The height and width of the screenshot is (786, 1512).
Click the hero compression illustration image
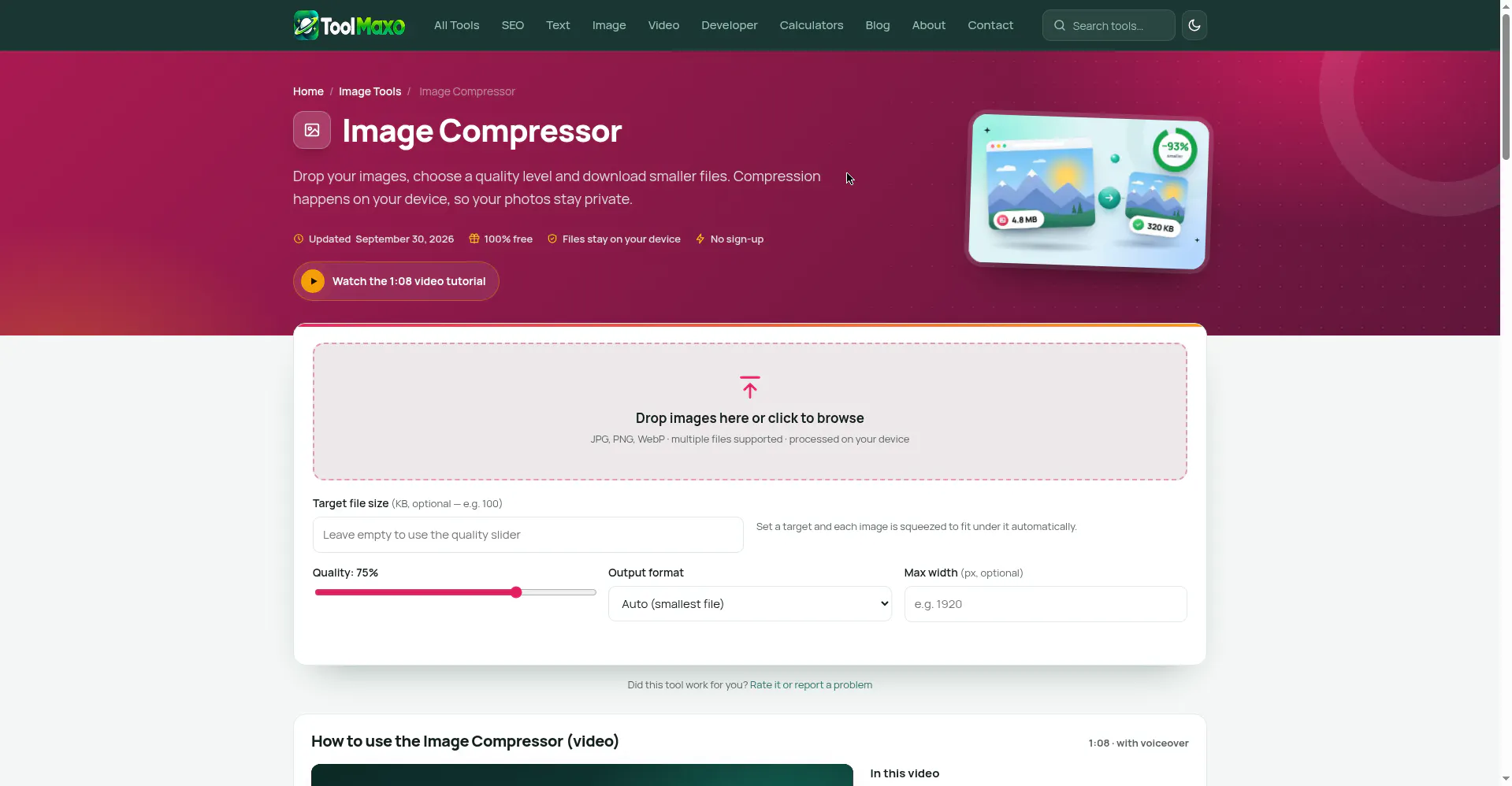1088,192
